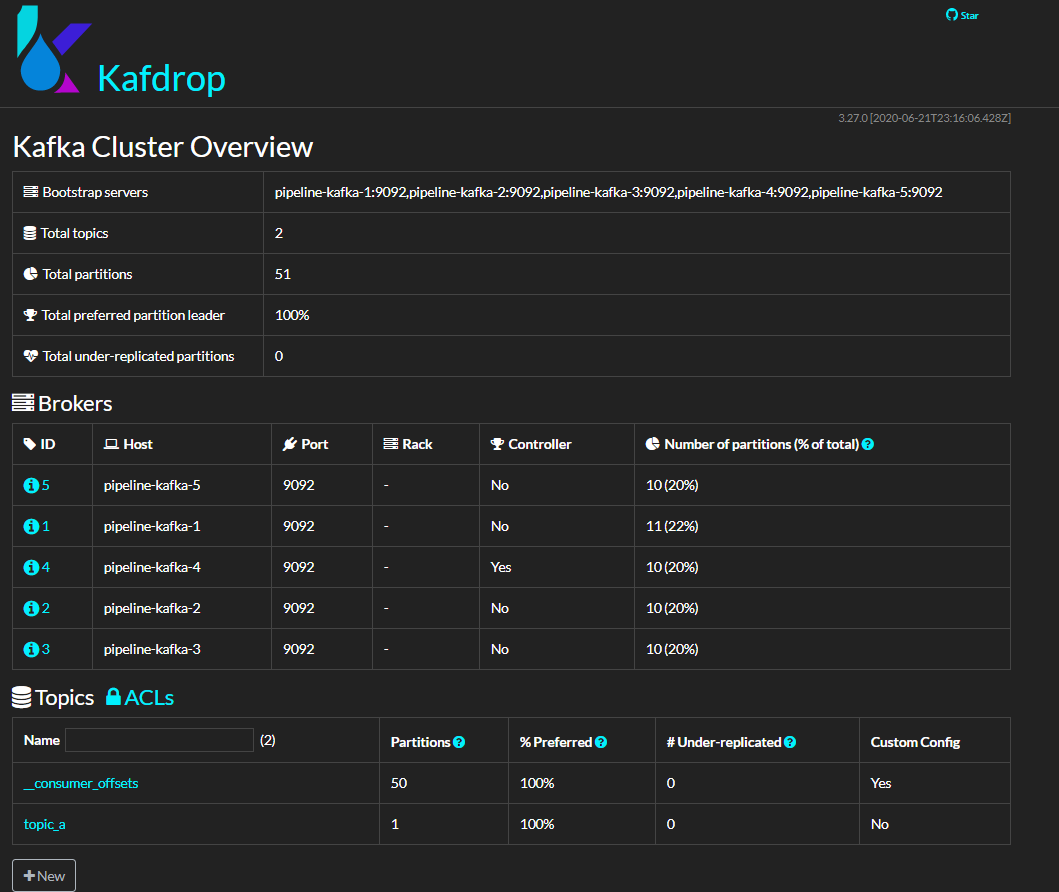Click the server icon in Rack header
The height and width of the screenshot is (892, 1059).
point(390,444)
